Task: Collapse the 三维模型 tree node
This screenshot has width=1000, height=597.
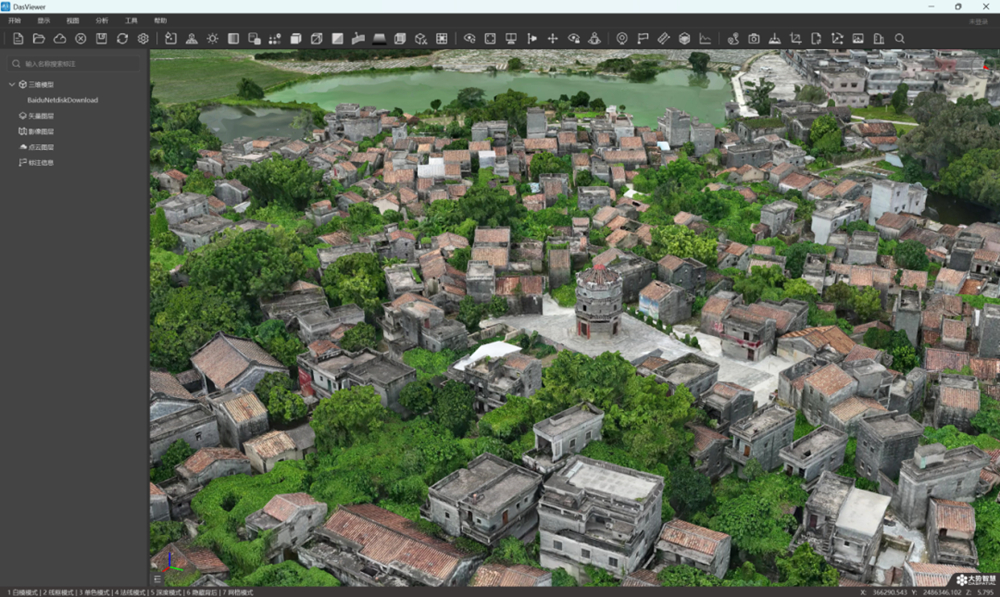Action: point(11,84)
